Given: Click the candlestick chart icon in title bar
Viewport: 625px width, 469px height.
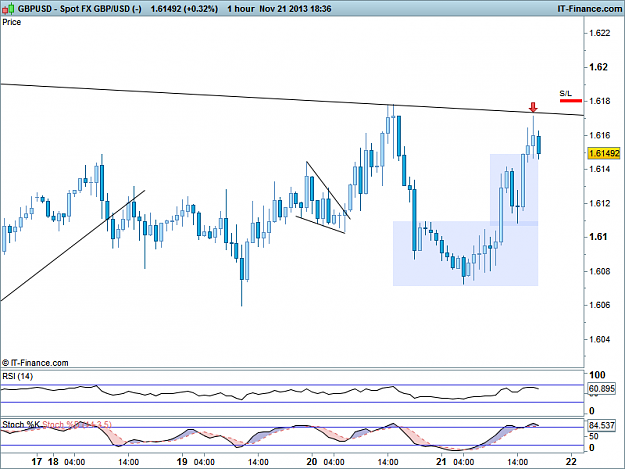Looking at the screenshot, I should click(8, 8).
